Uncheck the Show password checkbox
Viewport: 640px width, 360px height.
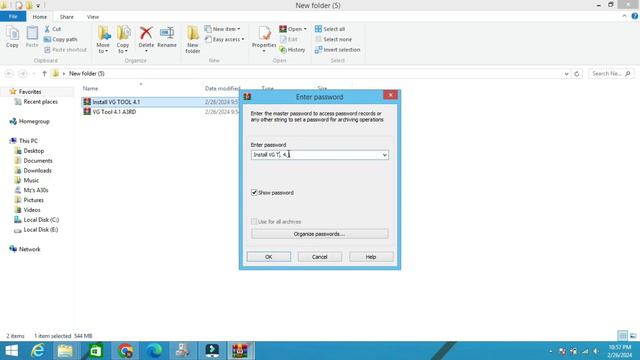coord(254,192)
